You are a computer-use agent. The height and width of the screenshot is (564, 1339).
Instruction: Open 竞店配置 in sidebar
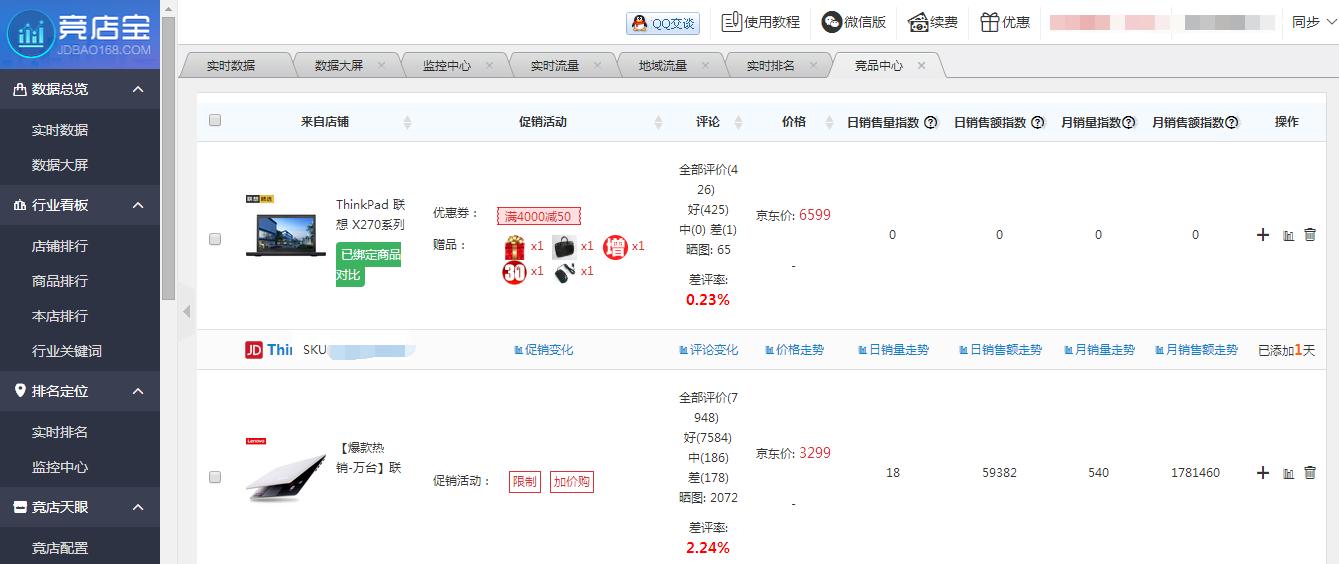(60, 548)
